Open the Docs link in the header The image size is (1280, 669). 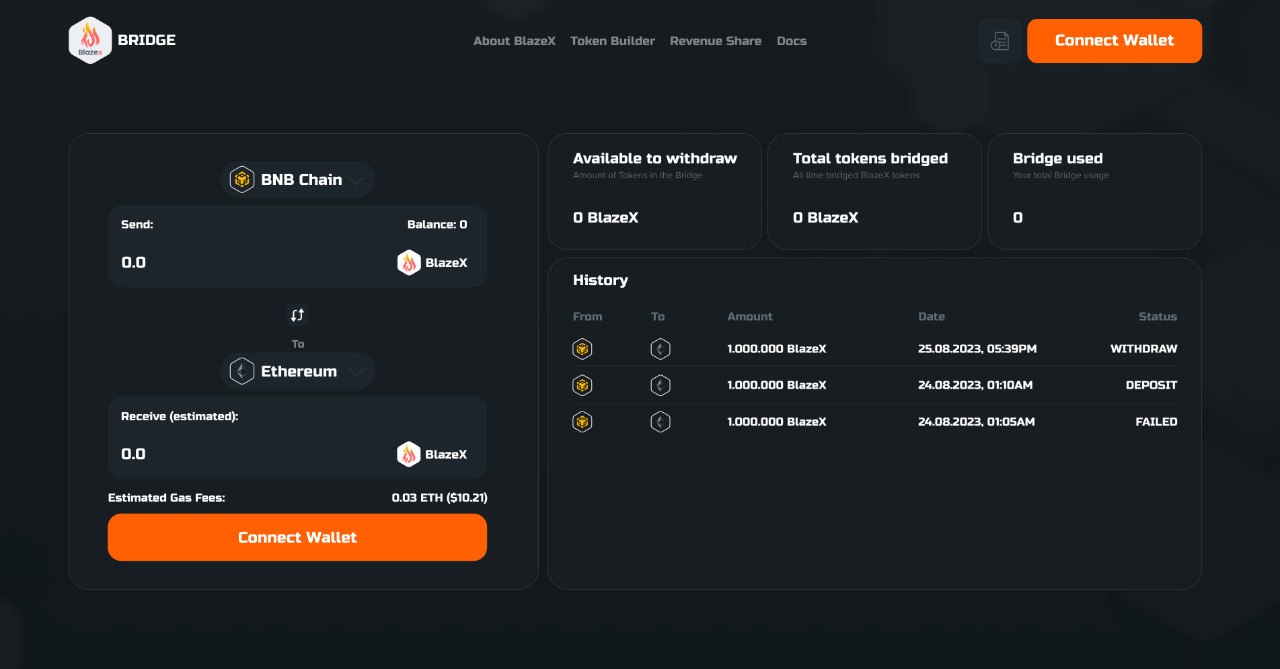click(x=791, y=41)
